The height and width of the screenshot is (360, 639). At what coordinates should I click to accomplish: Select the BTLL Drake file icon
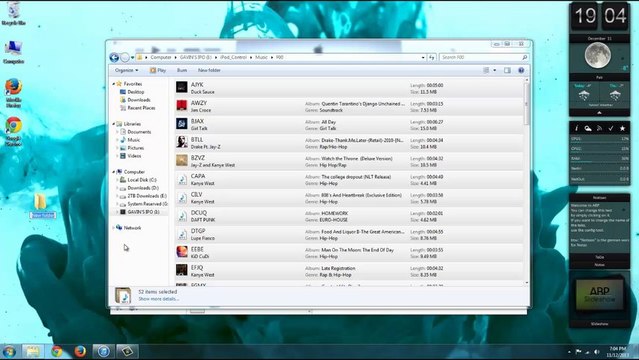click(x=182, y=142)
